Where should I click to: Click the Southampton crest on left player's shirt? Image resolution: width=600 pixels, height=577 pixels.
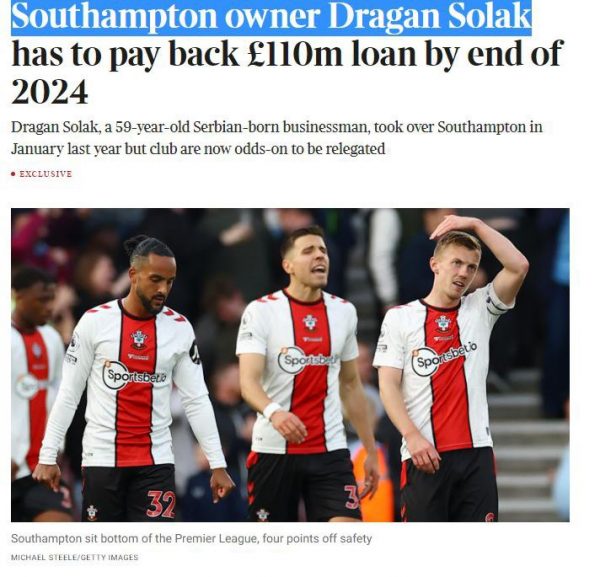pos(139,339)
